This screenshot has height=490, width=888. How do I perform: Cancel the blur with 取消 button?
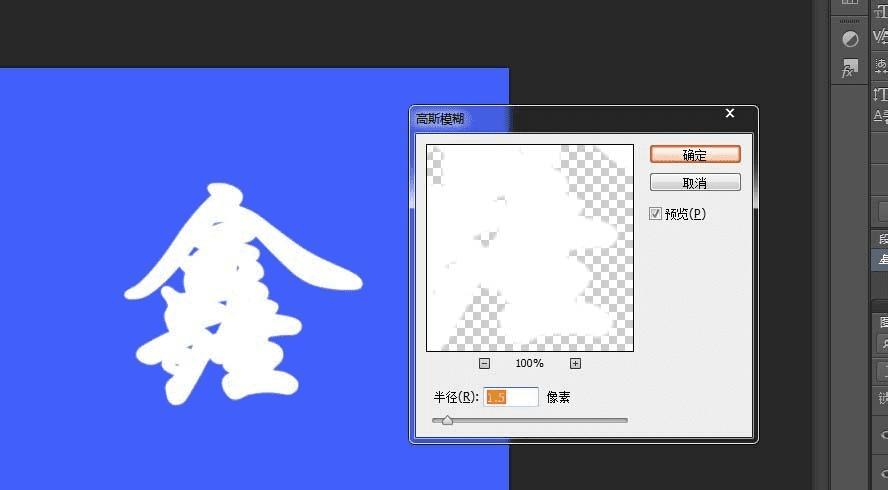click(x=695, y=182)
